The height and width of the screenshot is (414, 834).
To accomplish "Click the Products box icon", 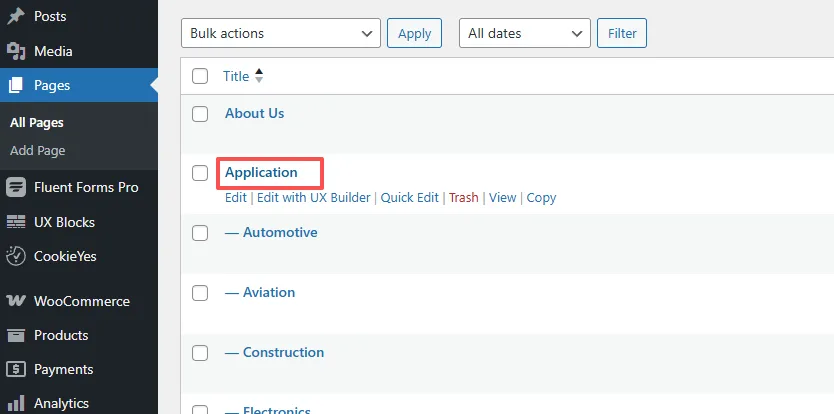I will (x=15, y=335).
